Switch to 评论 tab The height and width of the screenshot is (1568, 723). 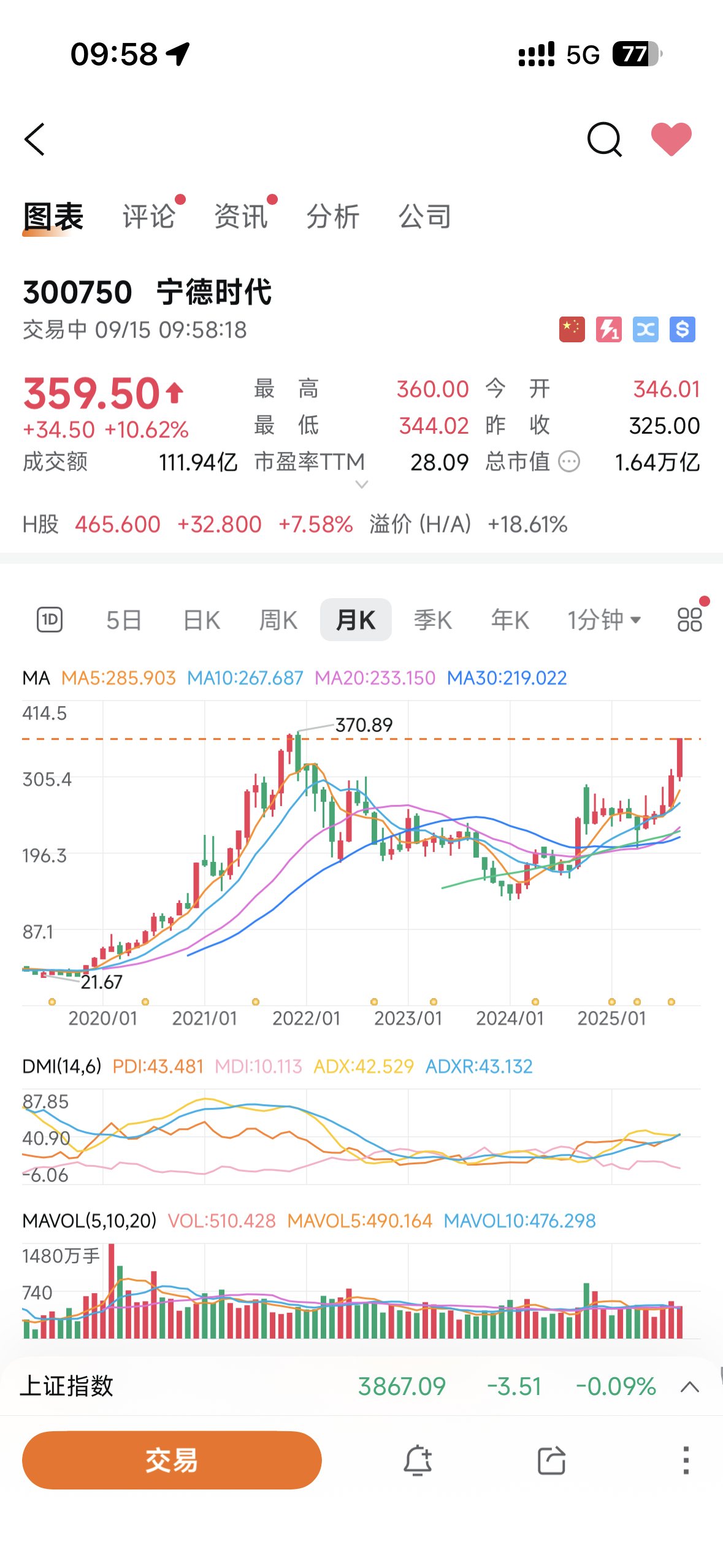coord(149,217)
